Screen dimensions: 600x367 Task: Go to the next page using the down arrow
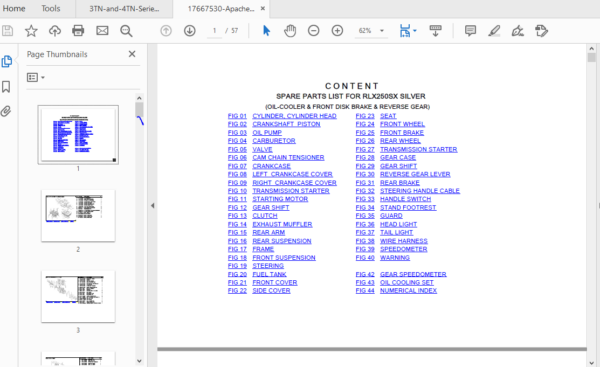pyautogui.click(x=190, y=31)
